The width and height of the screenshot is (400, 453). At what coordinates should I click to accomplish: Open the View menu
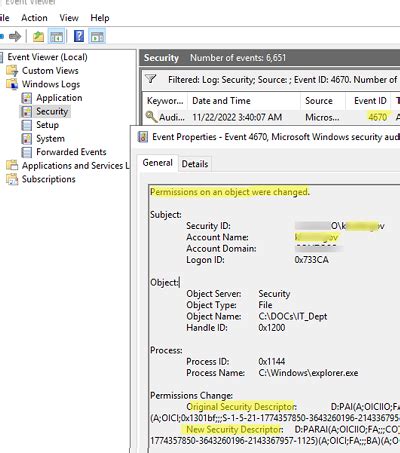click(69, 18)
